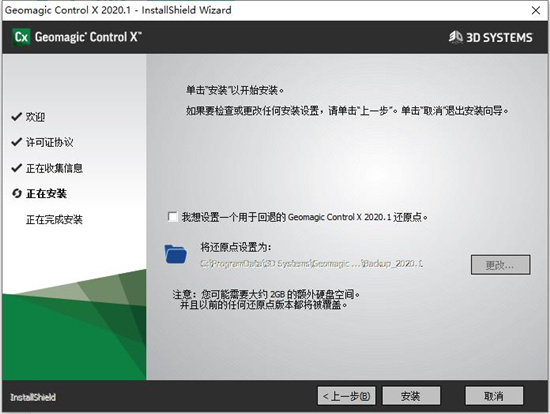Select the current 正在安装 step label

pyautogui.click(x=46, y=193)
